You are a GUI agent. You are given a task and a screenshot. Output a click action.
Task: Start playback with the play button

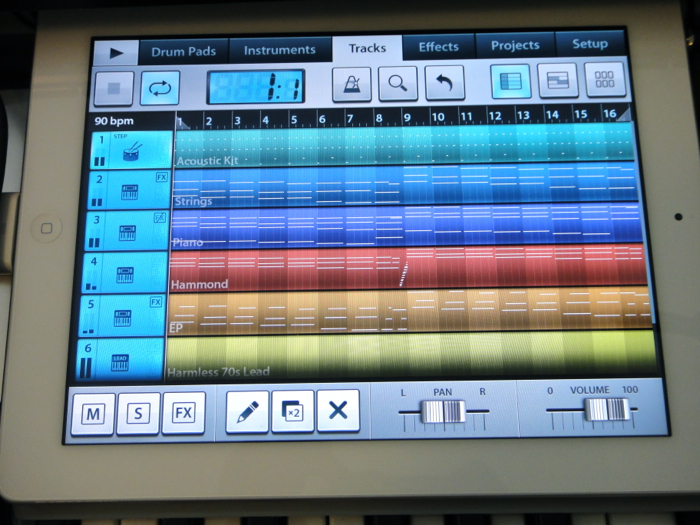point(116,53)
